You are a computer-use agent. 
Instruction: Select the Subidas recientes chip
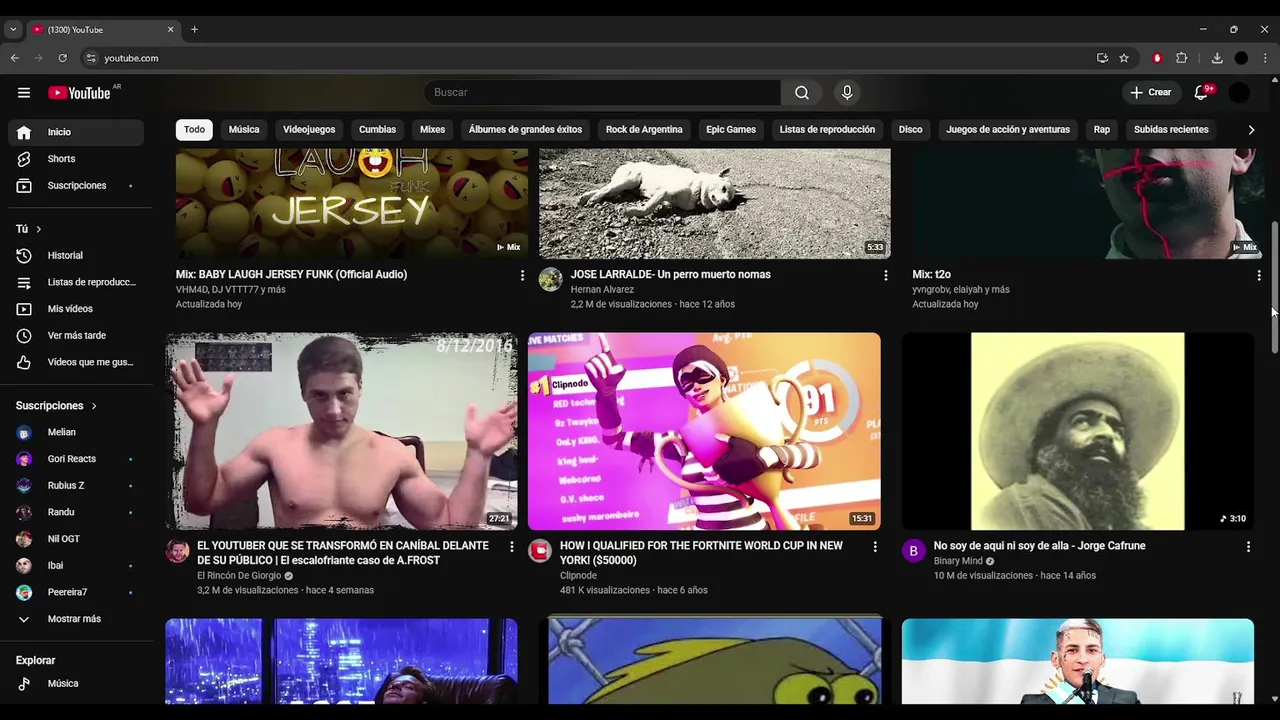coord(1171,130)
